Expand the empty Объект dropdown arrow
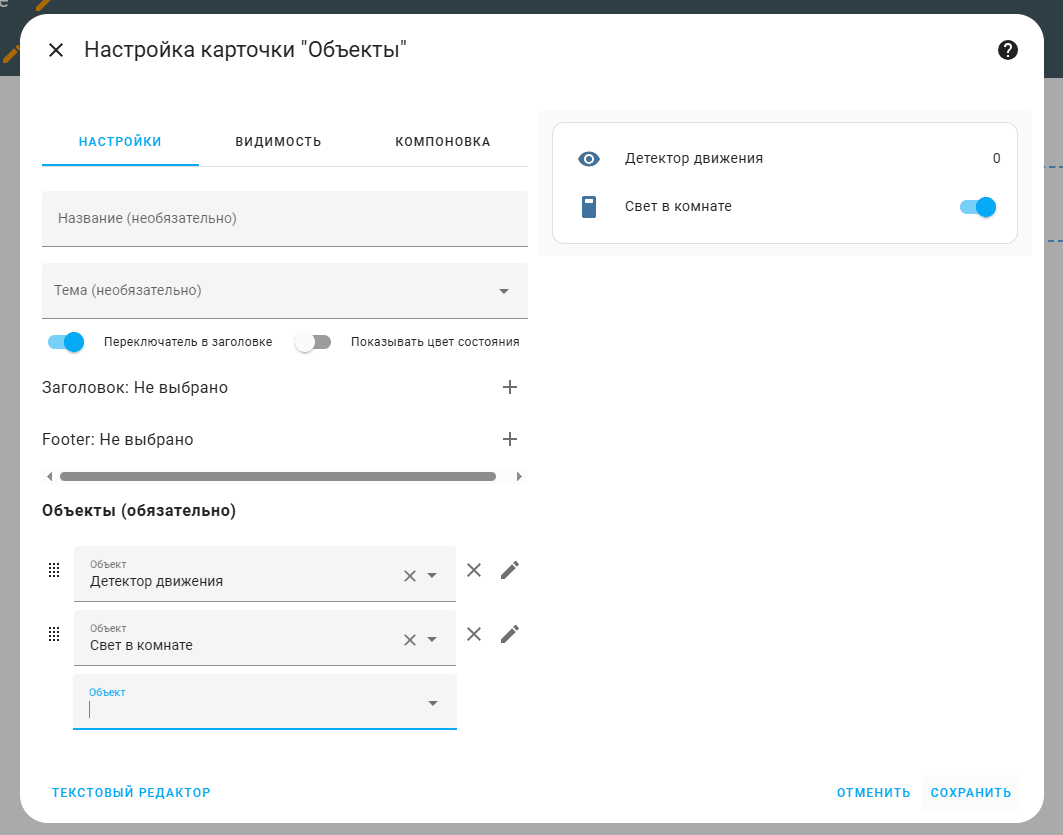 pos(433,703)
